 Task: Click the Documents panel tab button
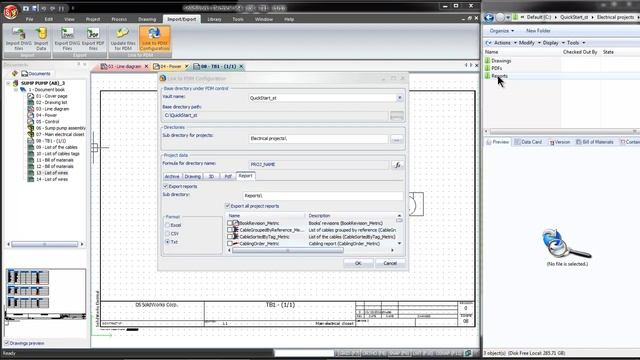[x=36, y=74]
